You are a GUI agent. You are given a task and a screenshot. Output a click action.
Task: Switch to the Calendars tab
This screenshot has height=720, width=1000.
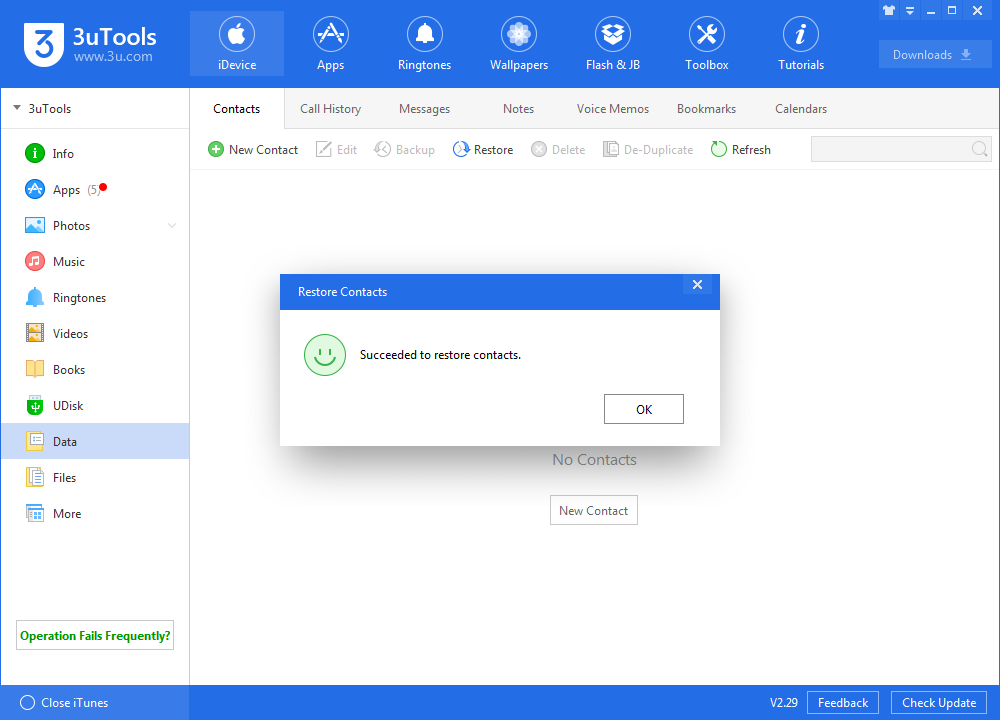801,109
